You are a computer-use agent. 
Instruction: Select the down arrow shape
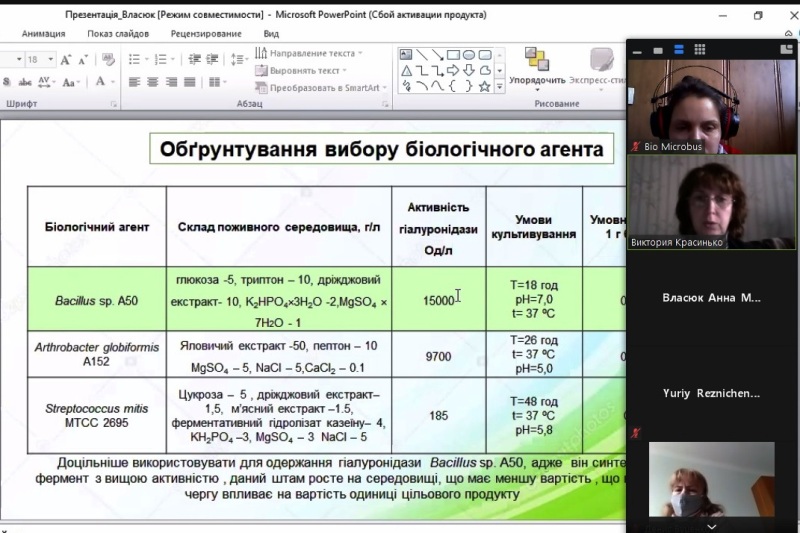point(469,70)
